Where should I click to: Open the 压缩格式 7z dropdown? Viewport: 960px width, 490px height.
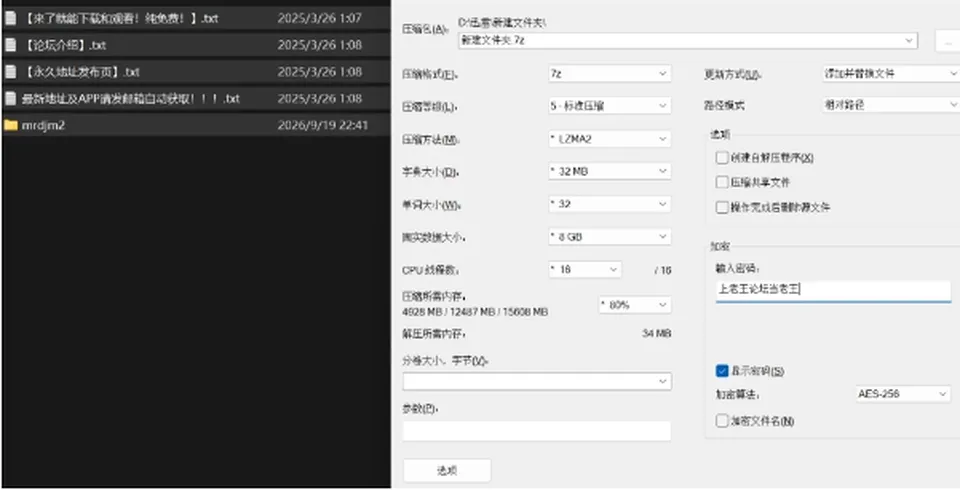pyautogui.click(x=609, y=74)
